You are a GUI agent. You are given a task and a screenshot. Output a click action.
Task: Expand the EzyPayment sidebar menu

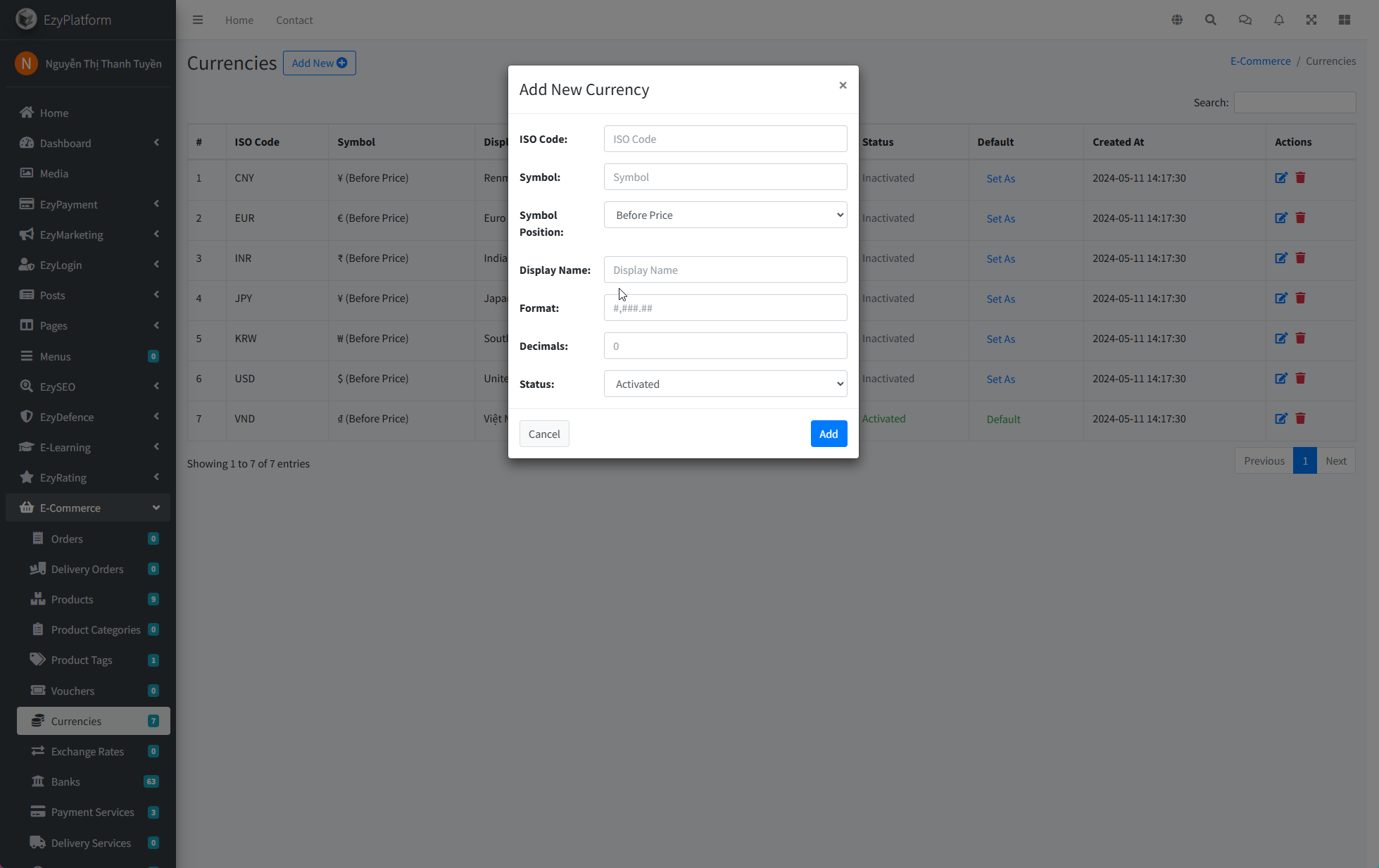click(x=88, y=204)
